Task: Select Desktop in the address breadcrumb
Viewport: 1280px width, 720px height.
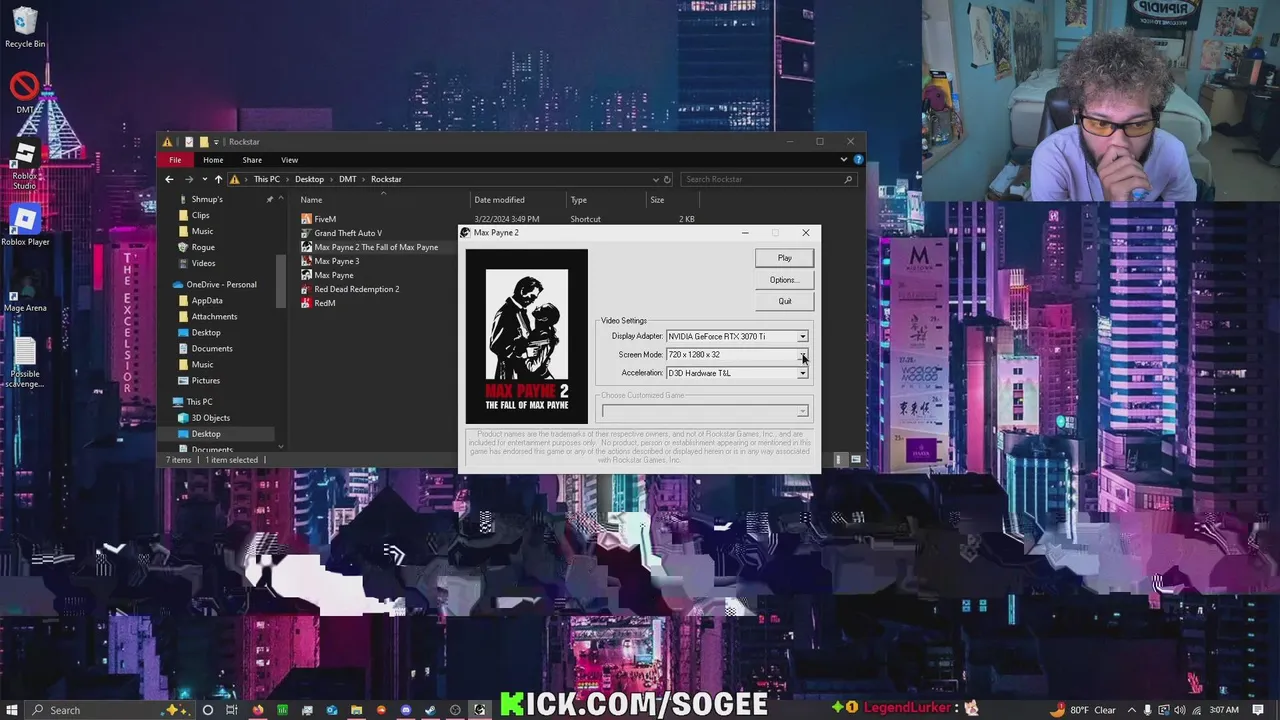Action: tap(309, 179)
